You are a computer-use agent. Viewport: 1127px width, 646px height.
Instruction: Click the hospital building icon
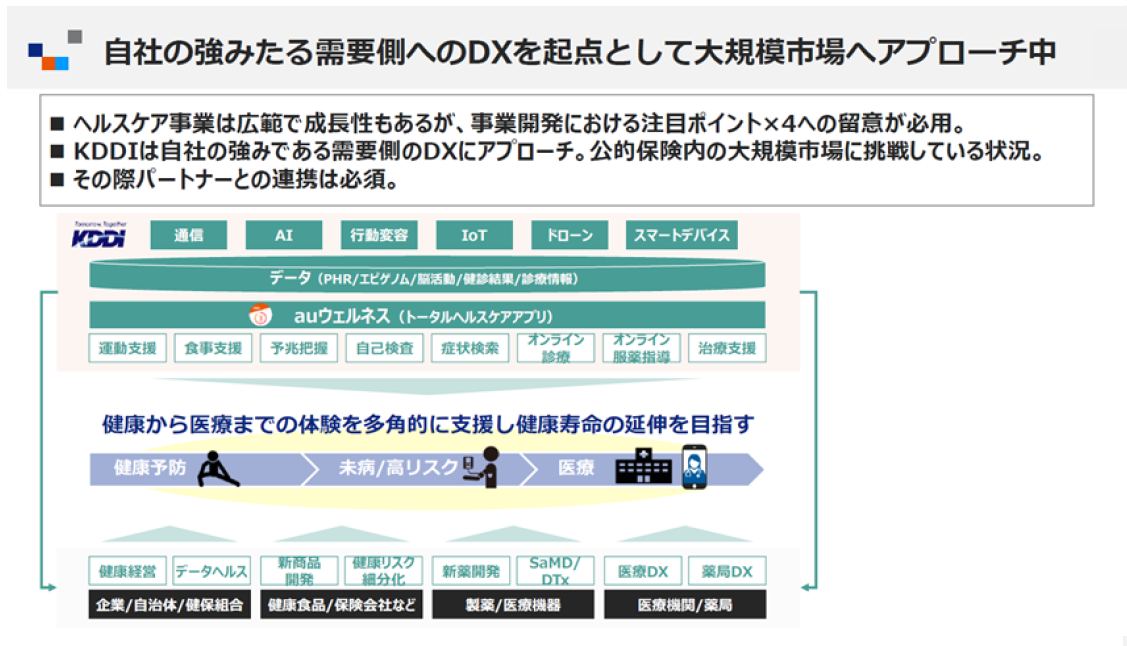pos(643,468)
